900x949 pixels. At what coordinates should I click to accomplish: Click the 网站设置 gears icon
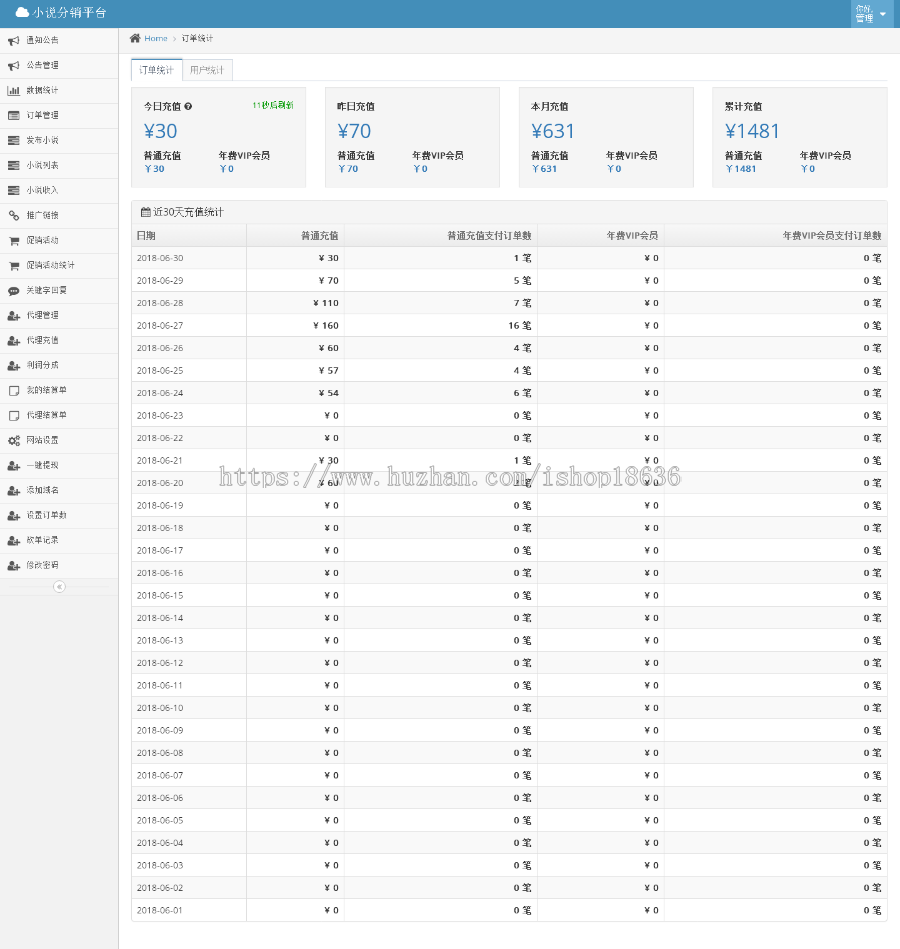point(14,440)
